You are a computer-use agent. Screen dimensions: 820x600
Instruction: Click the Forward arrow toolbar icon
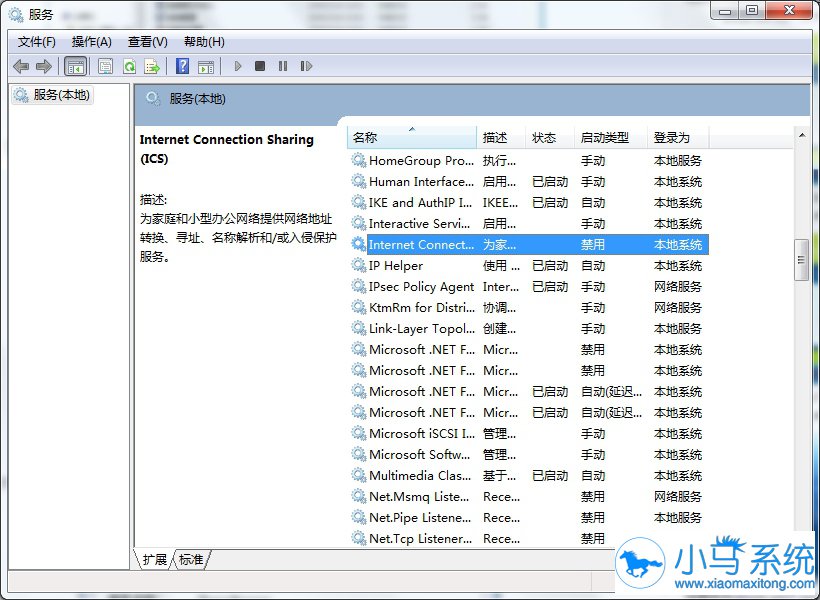coord(43,66)
